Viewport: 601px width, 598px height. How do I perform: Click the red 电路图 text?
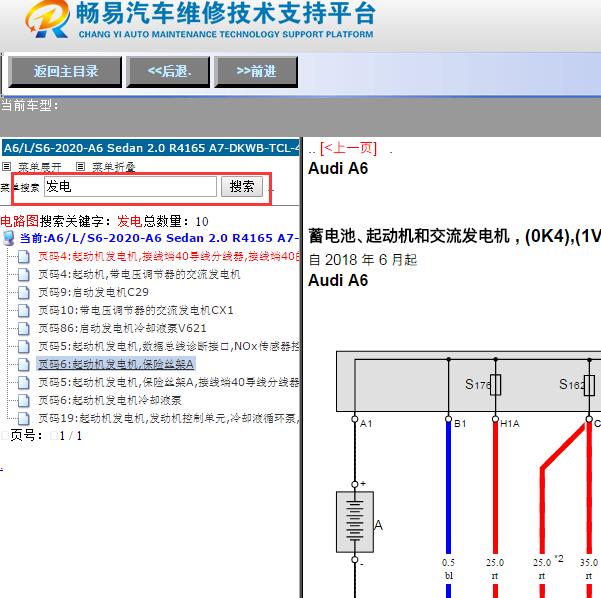pos(20,221)
